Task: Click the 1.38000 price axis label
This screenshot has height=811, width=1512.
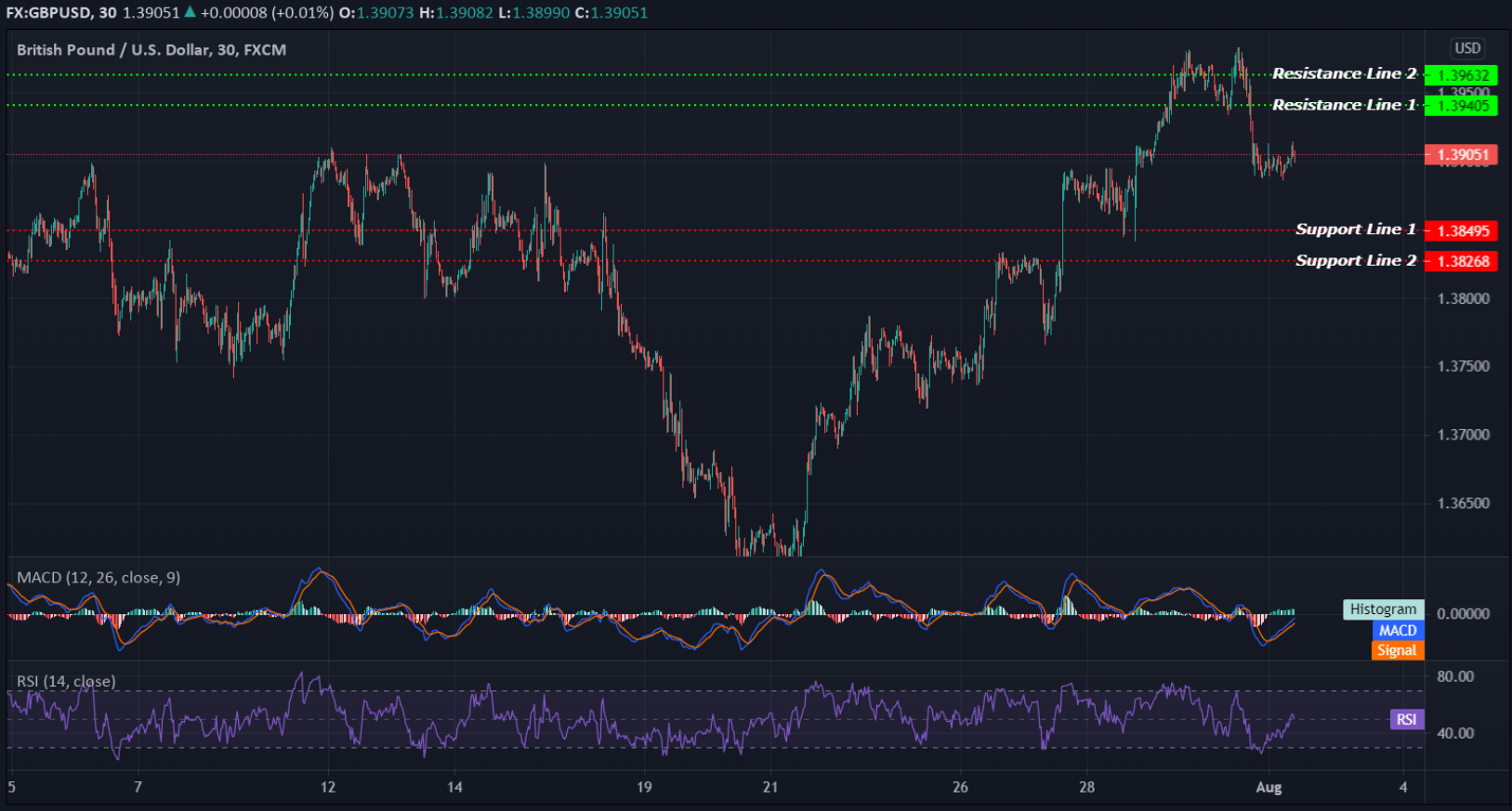Action: [x=1464, y=298]
